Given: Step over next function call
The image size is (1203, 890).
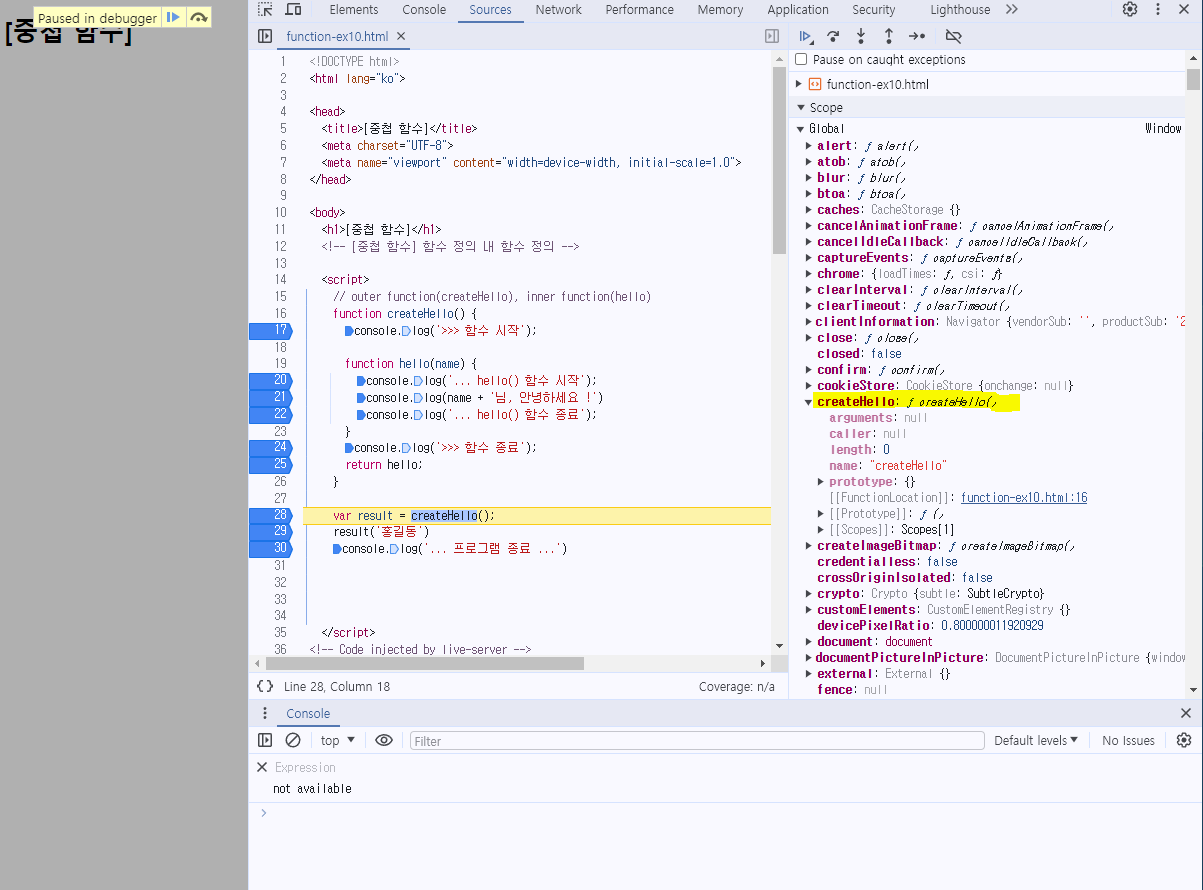Looking at the screenshot, I should (833, 36).
